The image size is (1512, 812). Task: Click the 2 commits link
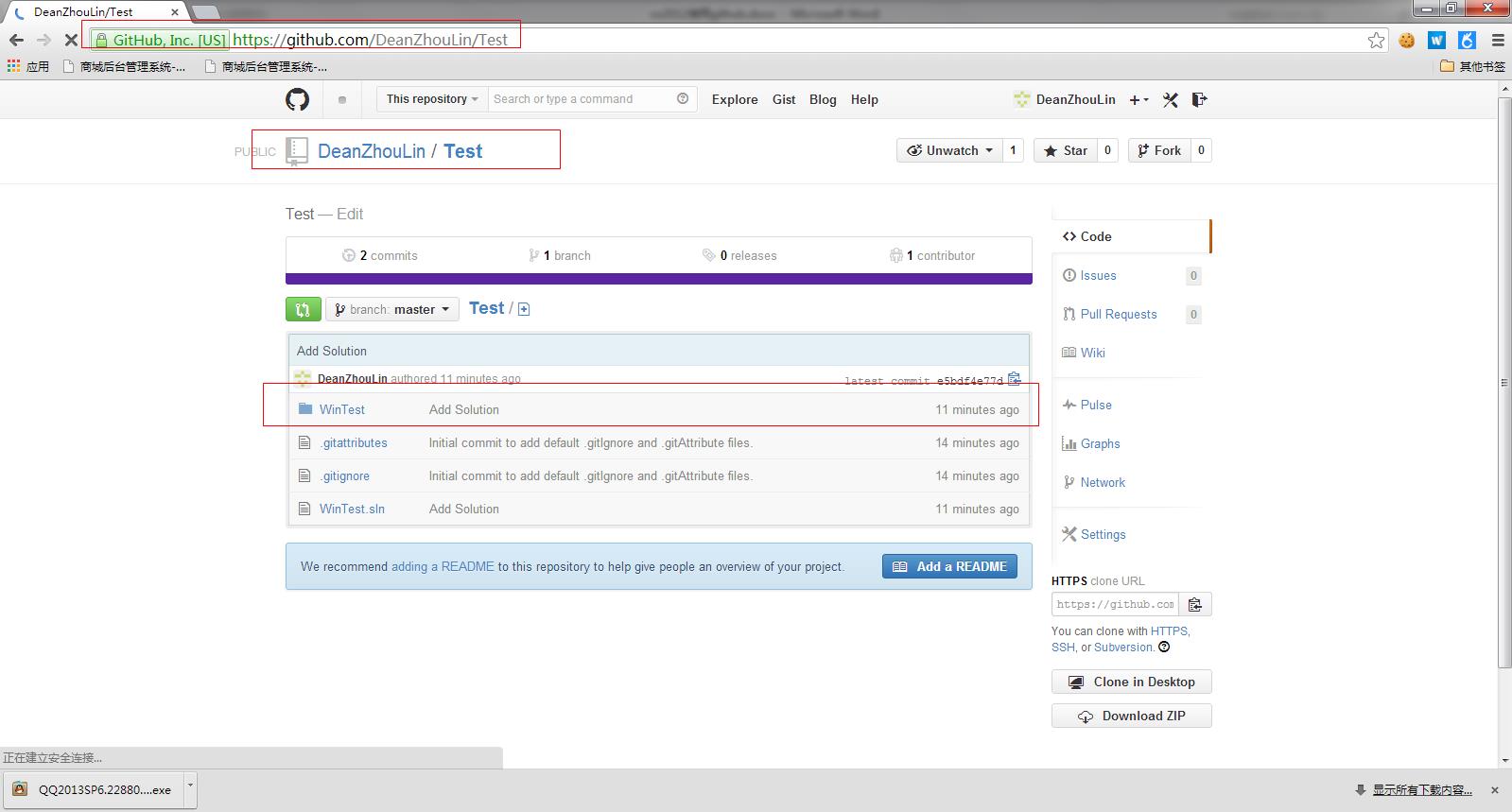point(379,255)
